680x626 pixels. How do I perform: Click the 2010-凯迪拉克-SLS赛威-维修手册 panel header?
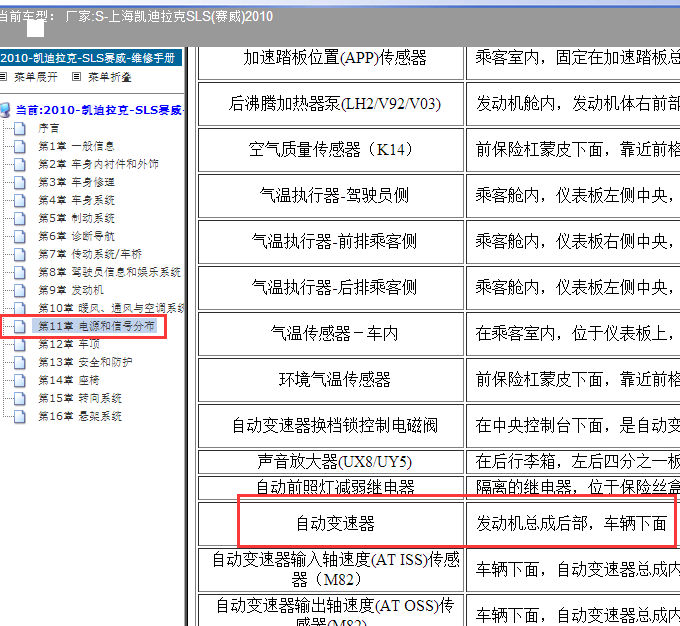pos(90,58)
